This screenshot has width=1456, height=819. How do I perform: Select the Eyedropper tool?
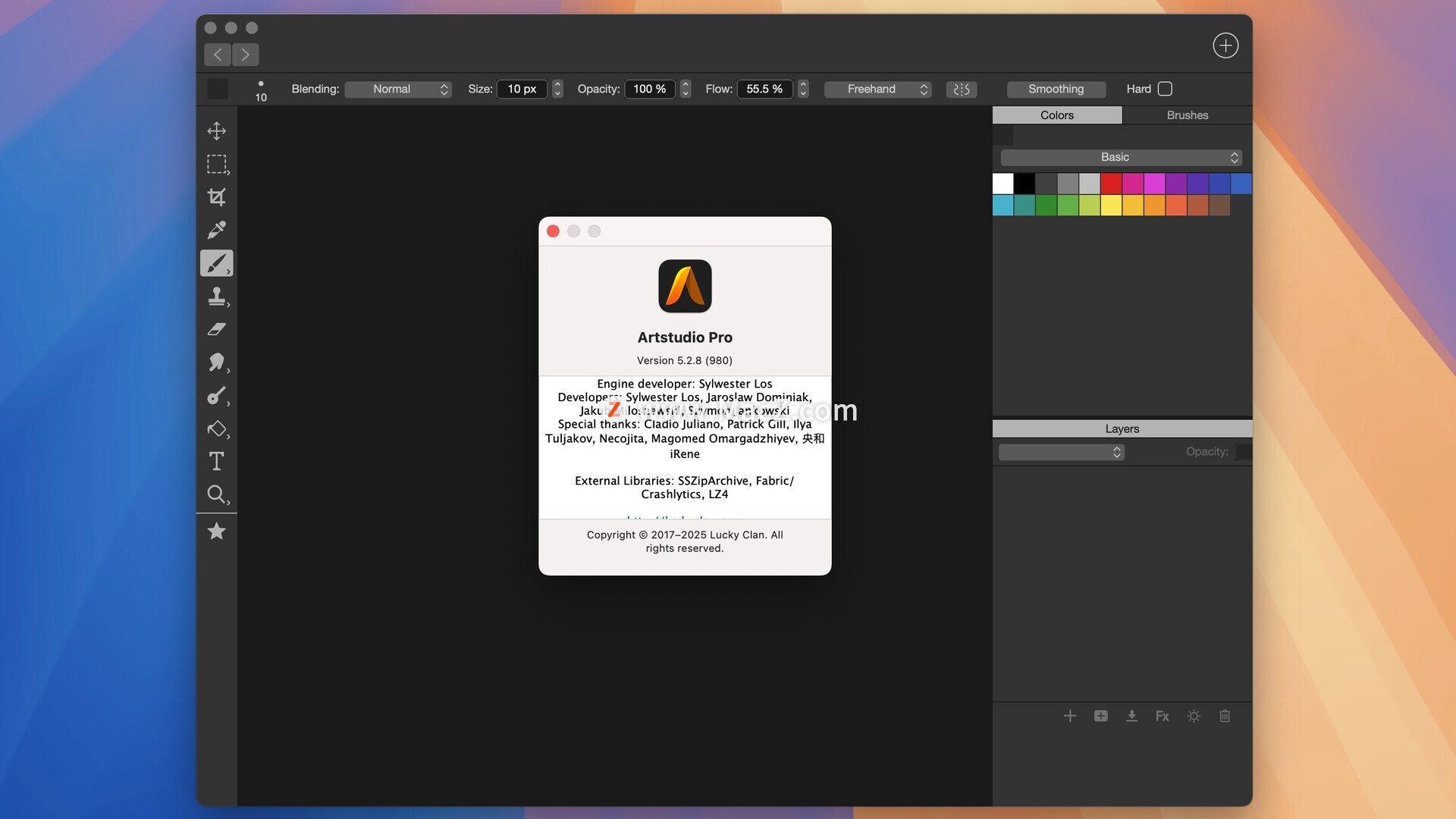[217, 230]
